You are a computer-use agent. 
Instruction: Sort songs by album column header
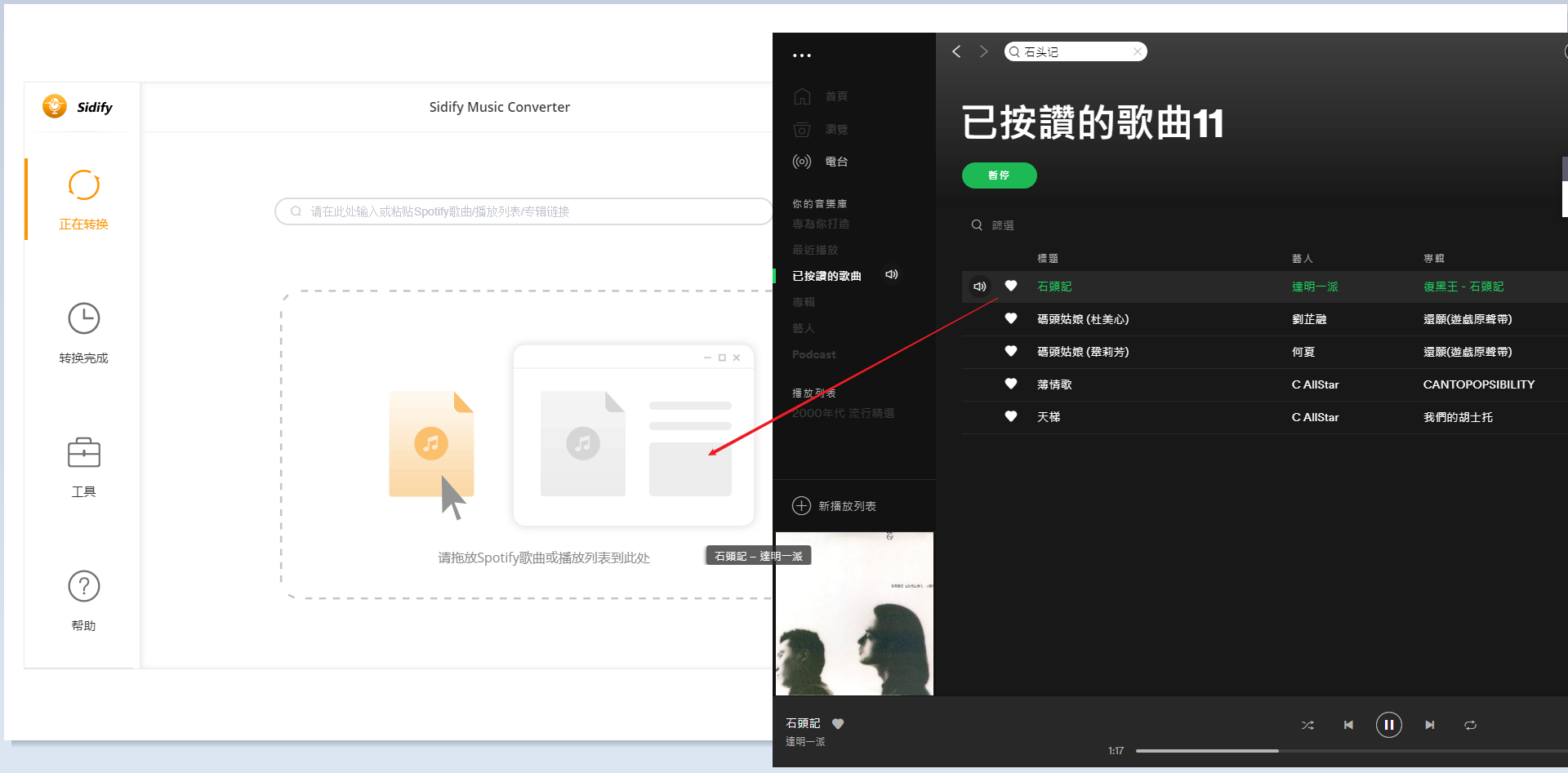(1433, 259)
